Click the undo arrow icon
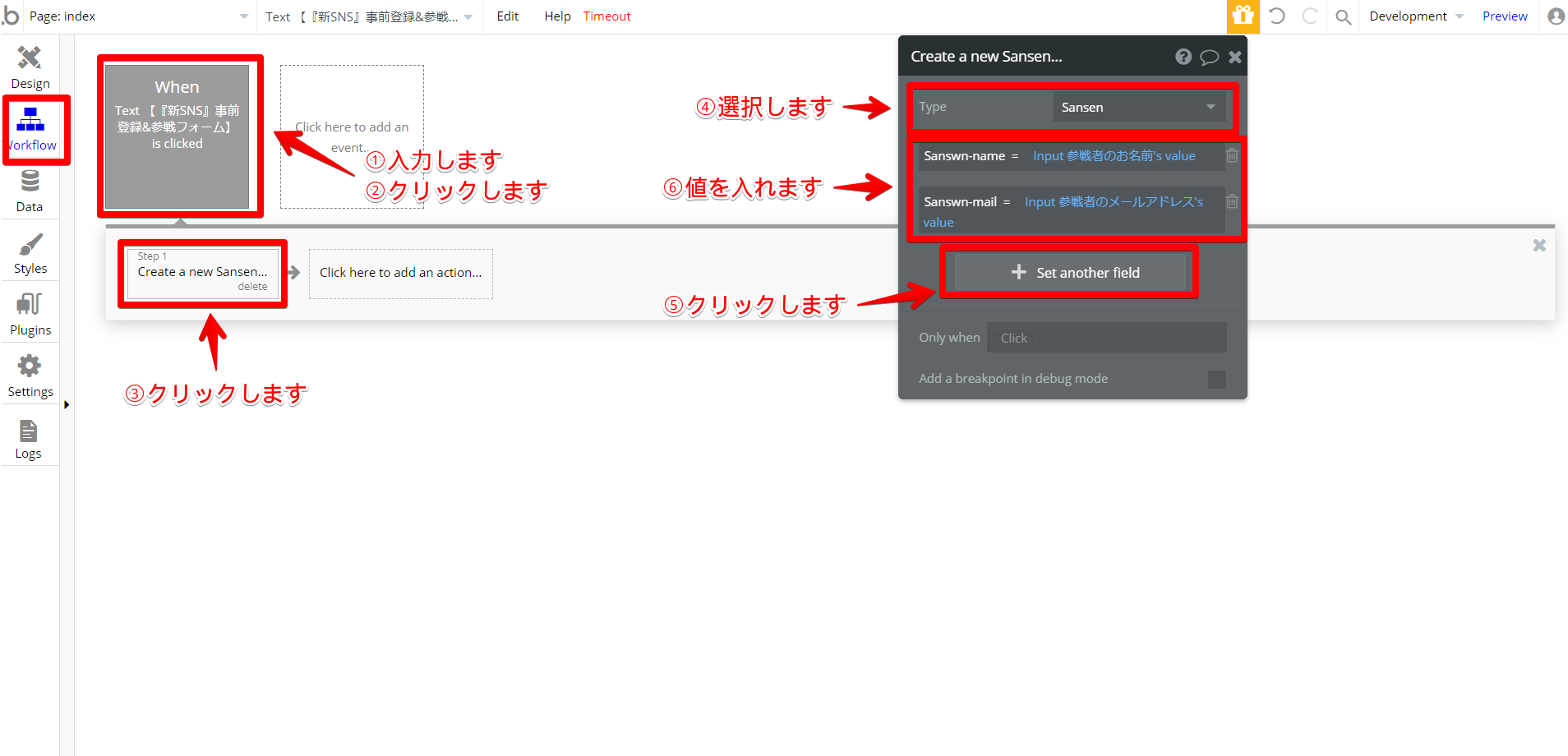 pos(1277,16)
